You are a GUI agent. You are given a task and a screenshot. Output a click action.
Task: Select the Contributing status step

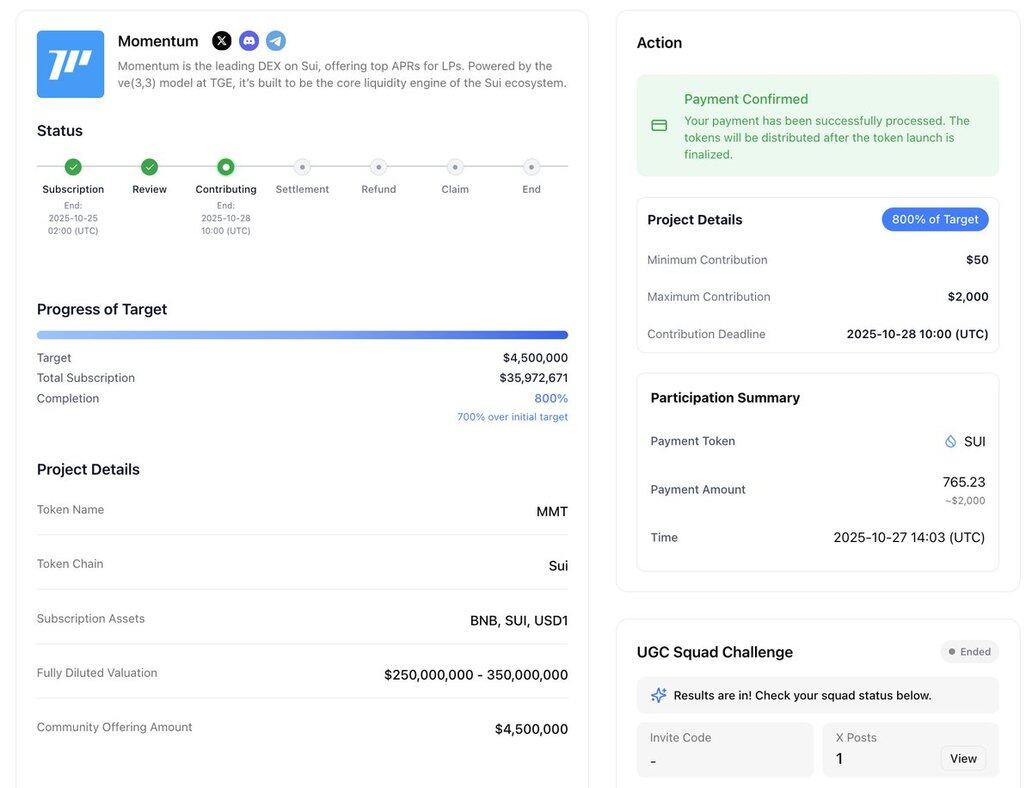(226, 167)
